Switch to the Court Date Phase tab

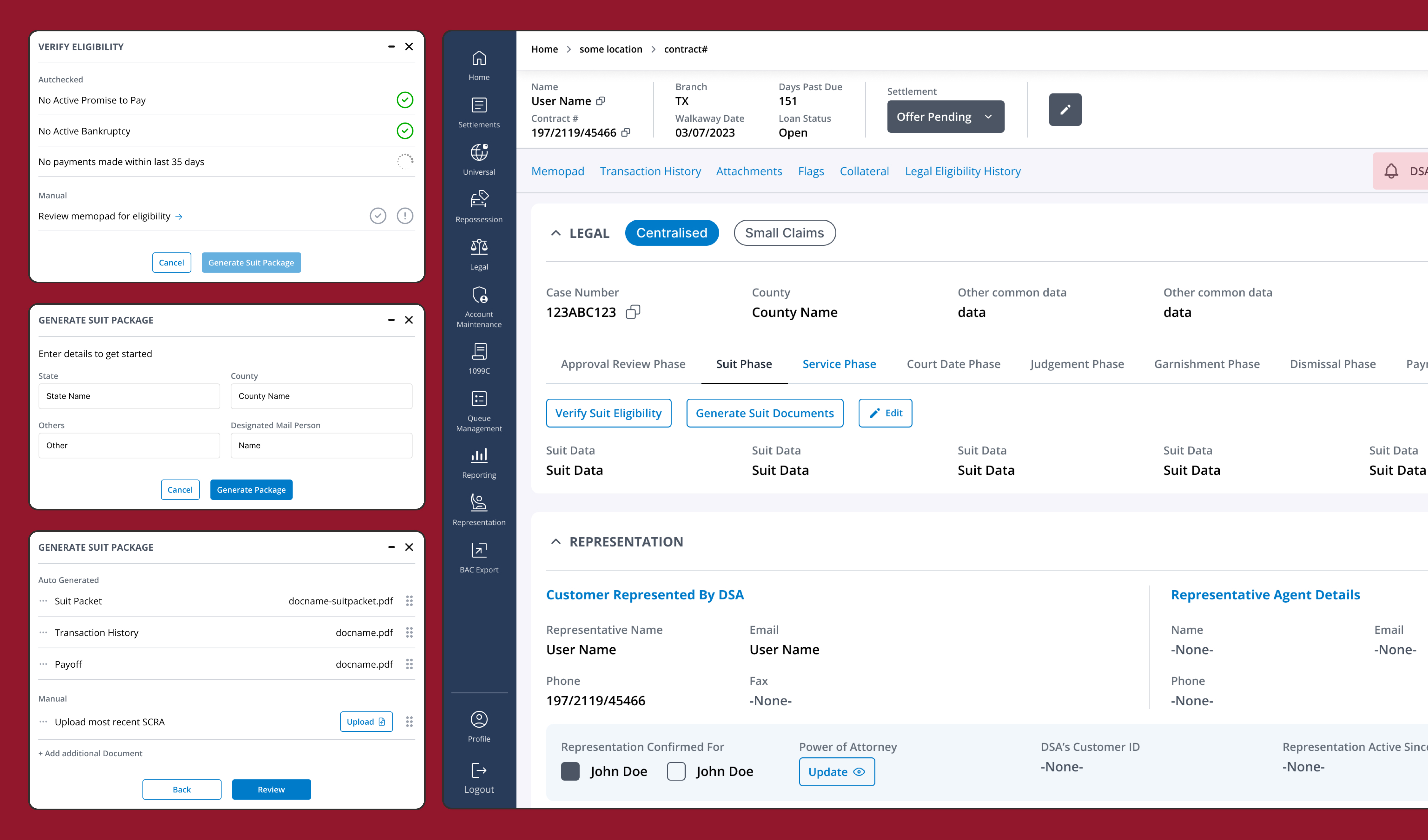click(x=954, y=364)
